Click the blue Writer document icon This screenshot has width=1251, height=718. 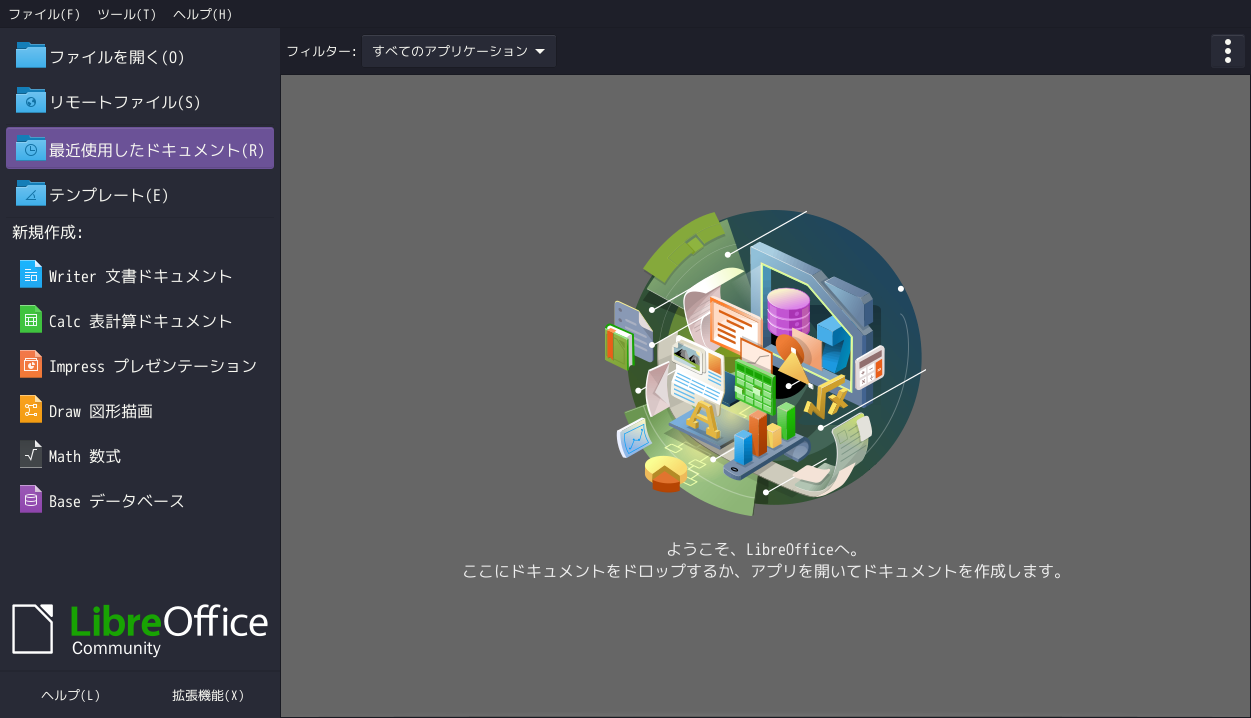[31, 275]
